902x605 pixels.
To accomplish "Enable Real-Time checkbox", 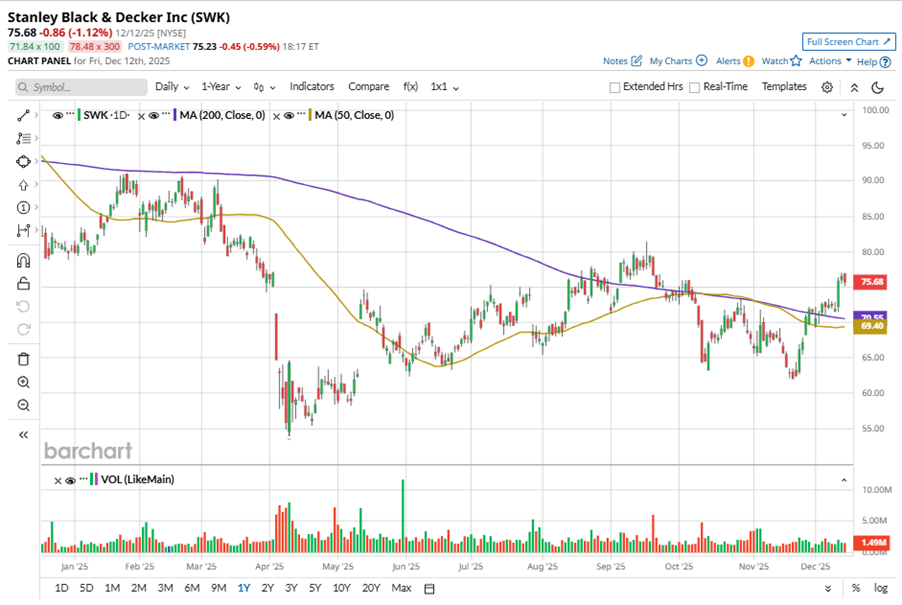I will [695, 87].
